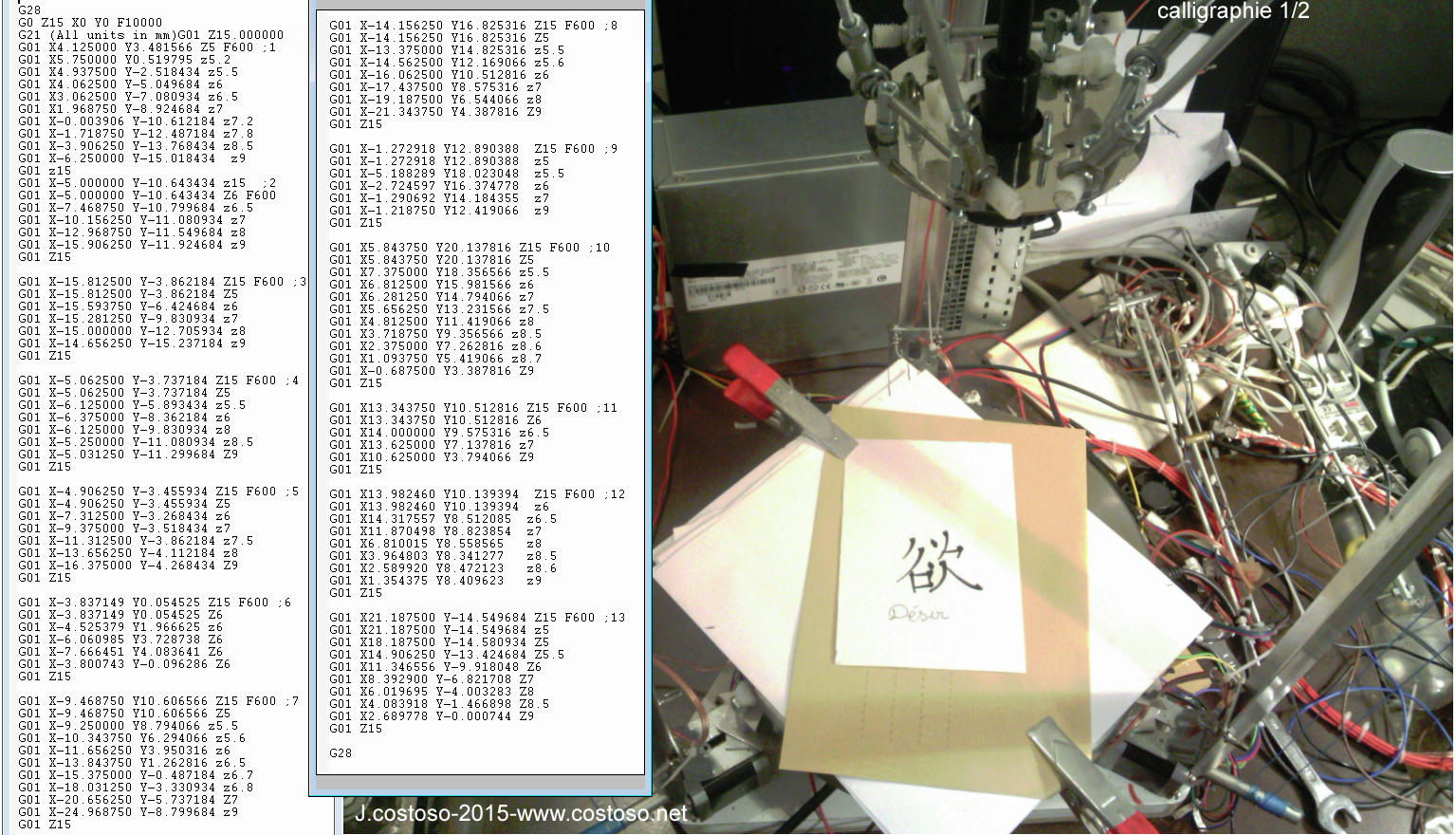Click the stroke ";9" header line
Screen dimensions: 1456x835
pyautogui.click(x=472, y=149)
